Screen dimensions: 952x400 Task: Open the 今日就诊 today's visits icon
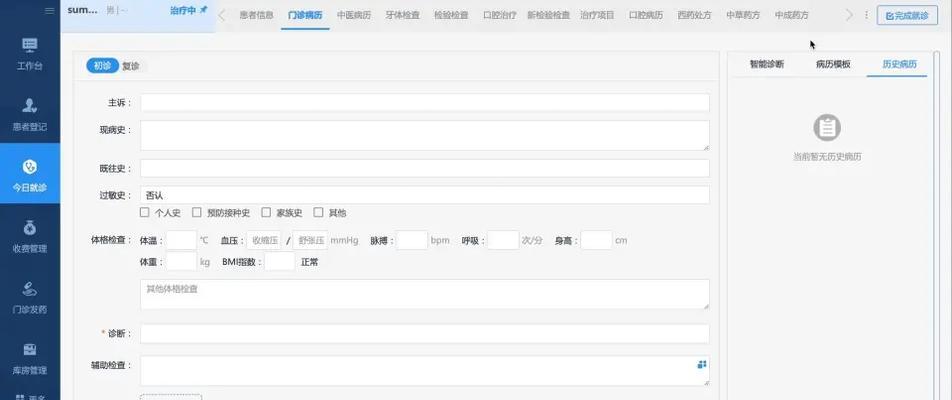[x=30, y=166]
